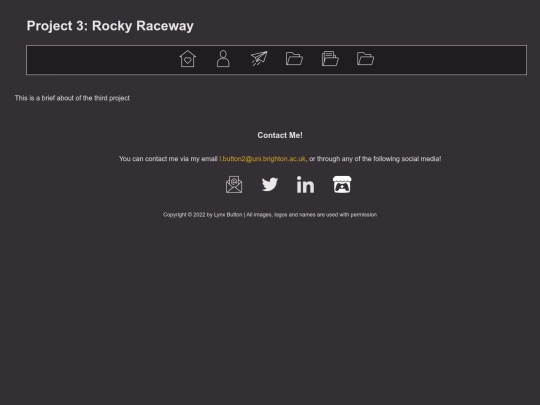This screenshot has width=540, height=405.
Task: Click the Copyright 2022 Lynx Button footer text
Action: pyautogui.click(x=270, y=215)
